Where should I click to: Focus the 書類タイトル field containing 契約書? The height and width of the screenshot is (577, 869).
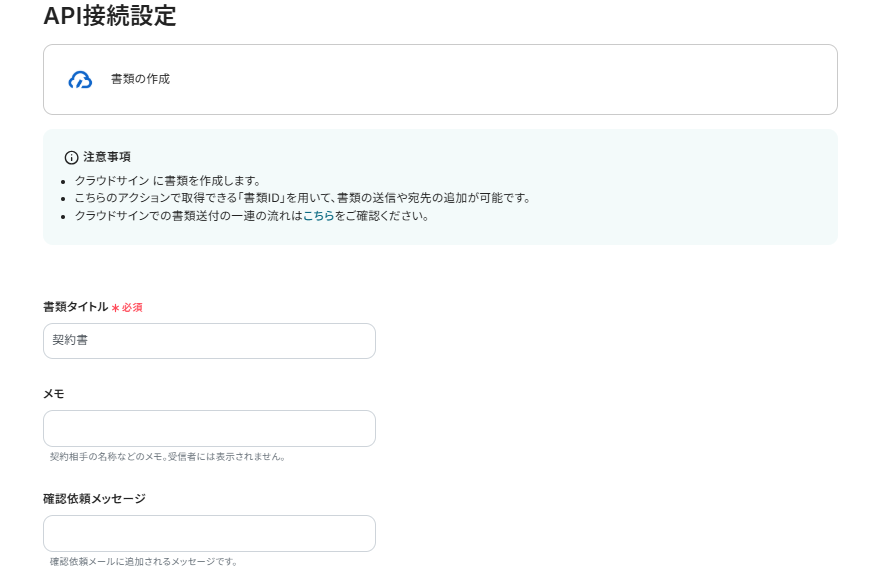pyautogui.click(x=209, y=341)
